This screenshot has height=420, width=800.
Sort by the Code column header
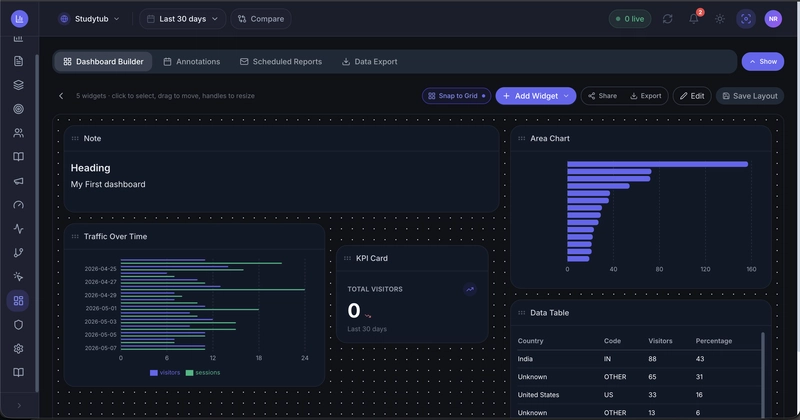[x=612, y=341]
